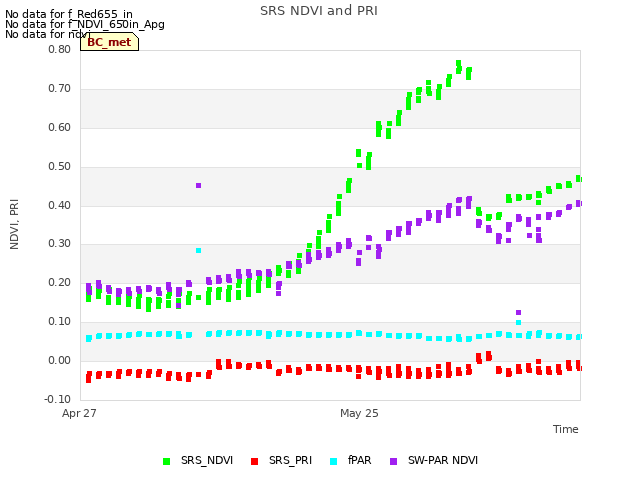Image resolution: width=640 pixels, height=480 pixels.
Task: Select the SRS_PRI legend label
Action: pyautogui.click(x=290, y=460)
